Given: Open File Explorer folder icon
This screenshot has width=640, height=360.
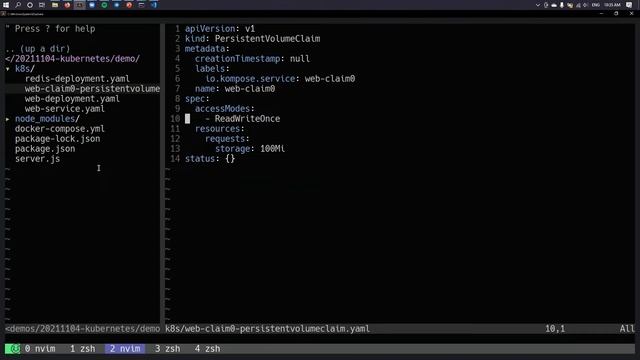Looking at the screenshot, I should point(55,5).
